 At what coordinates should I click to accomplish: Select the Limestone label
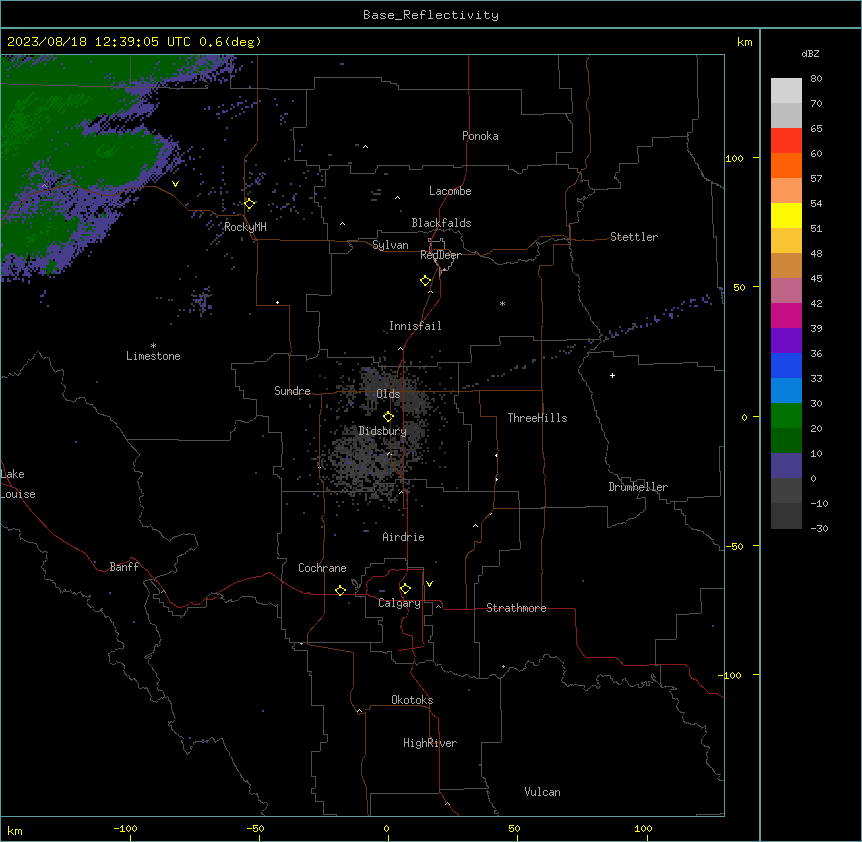pos(153,356)
